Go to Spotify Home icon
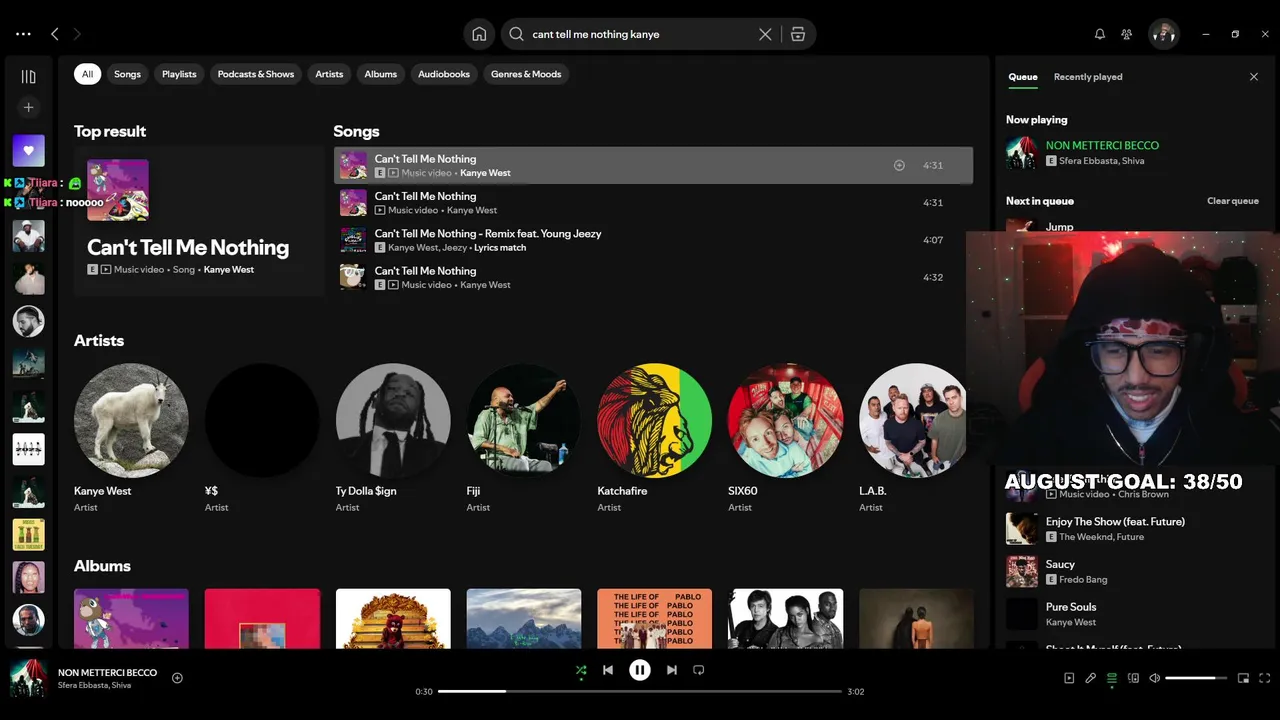The height and width of the screenshot is (720, 1280). click(479, 34)
